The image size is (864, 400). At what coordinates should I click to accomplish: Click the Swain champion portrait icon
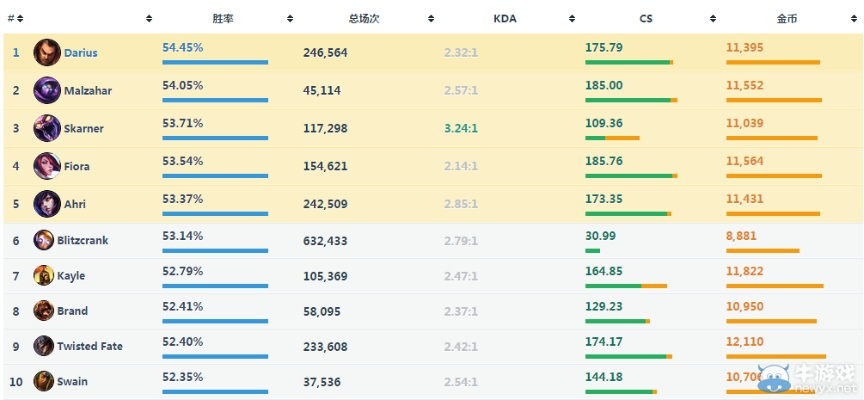pos(44,381)
